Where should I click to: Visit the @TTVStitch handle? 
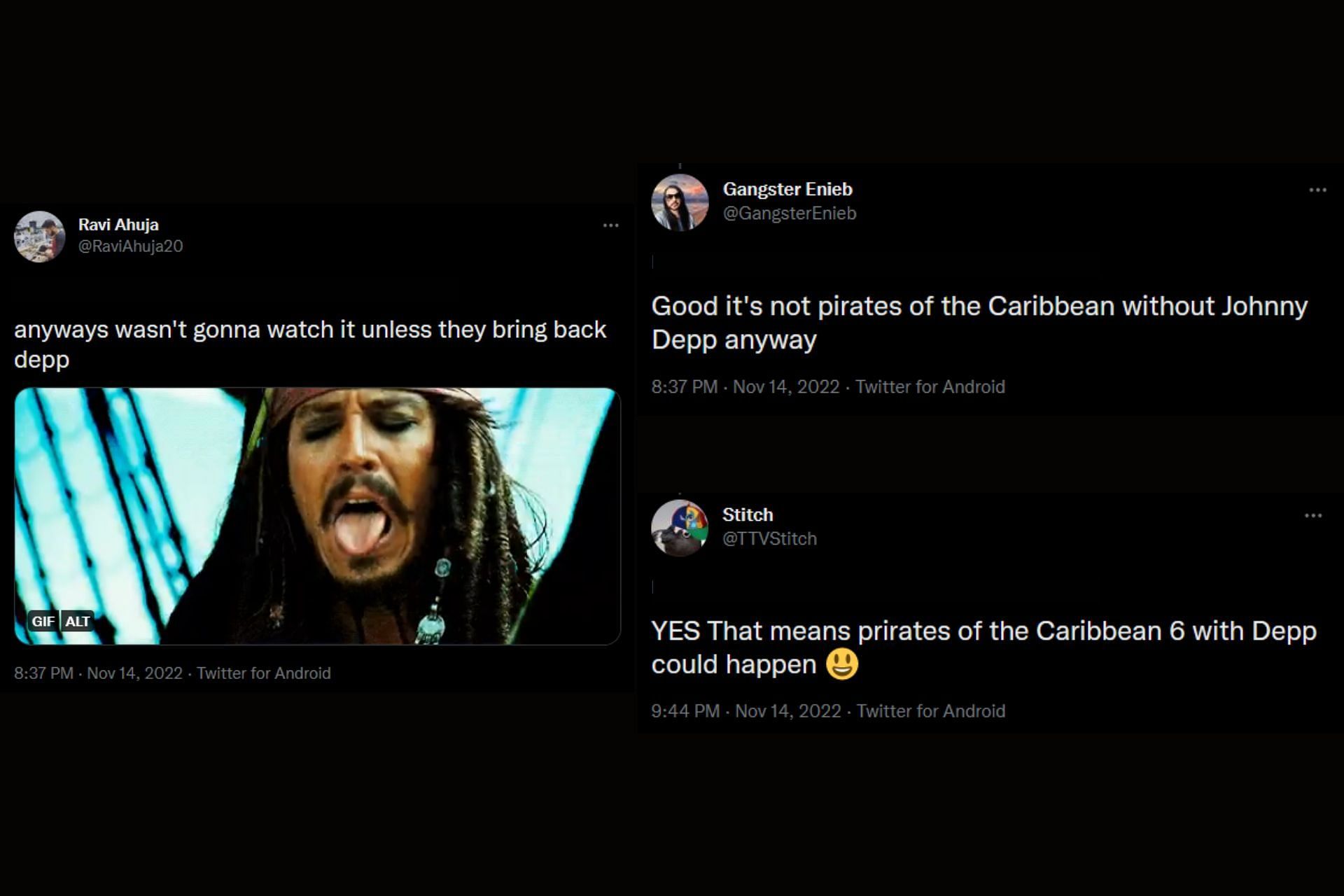769,539
